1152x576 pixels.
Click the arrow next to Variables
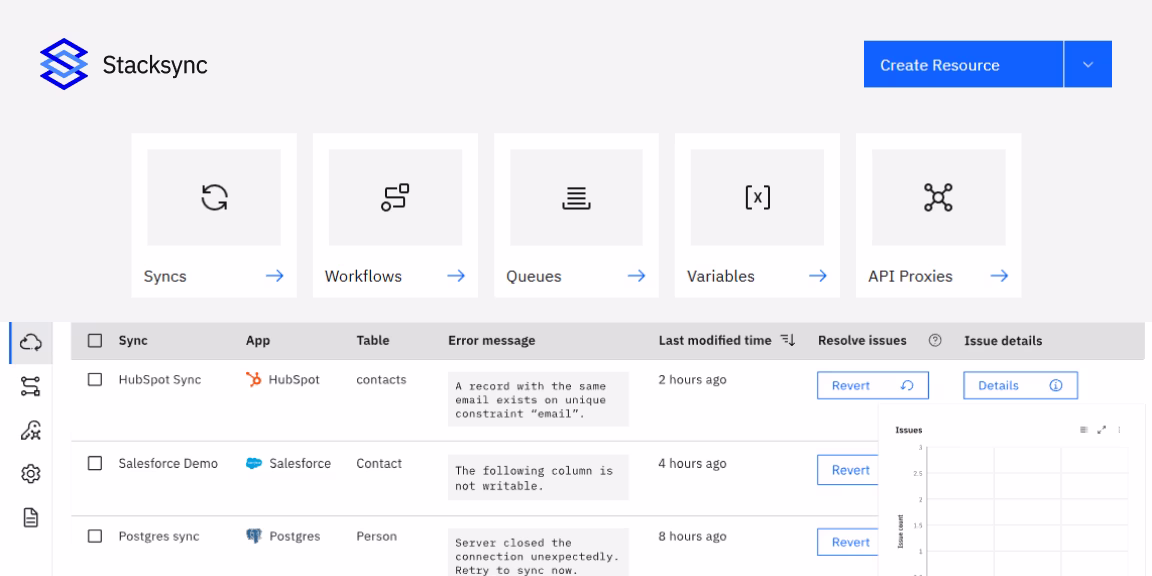coord(818,276)
